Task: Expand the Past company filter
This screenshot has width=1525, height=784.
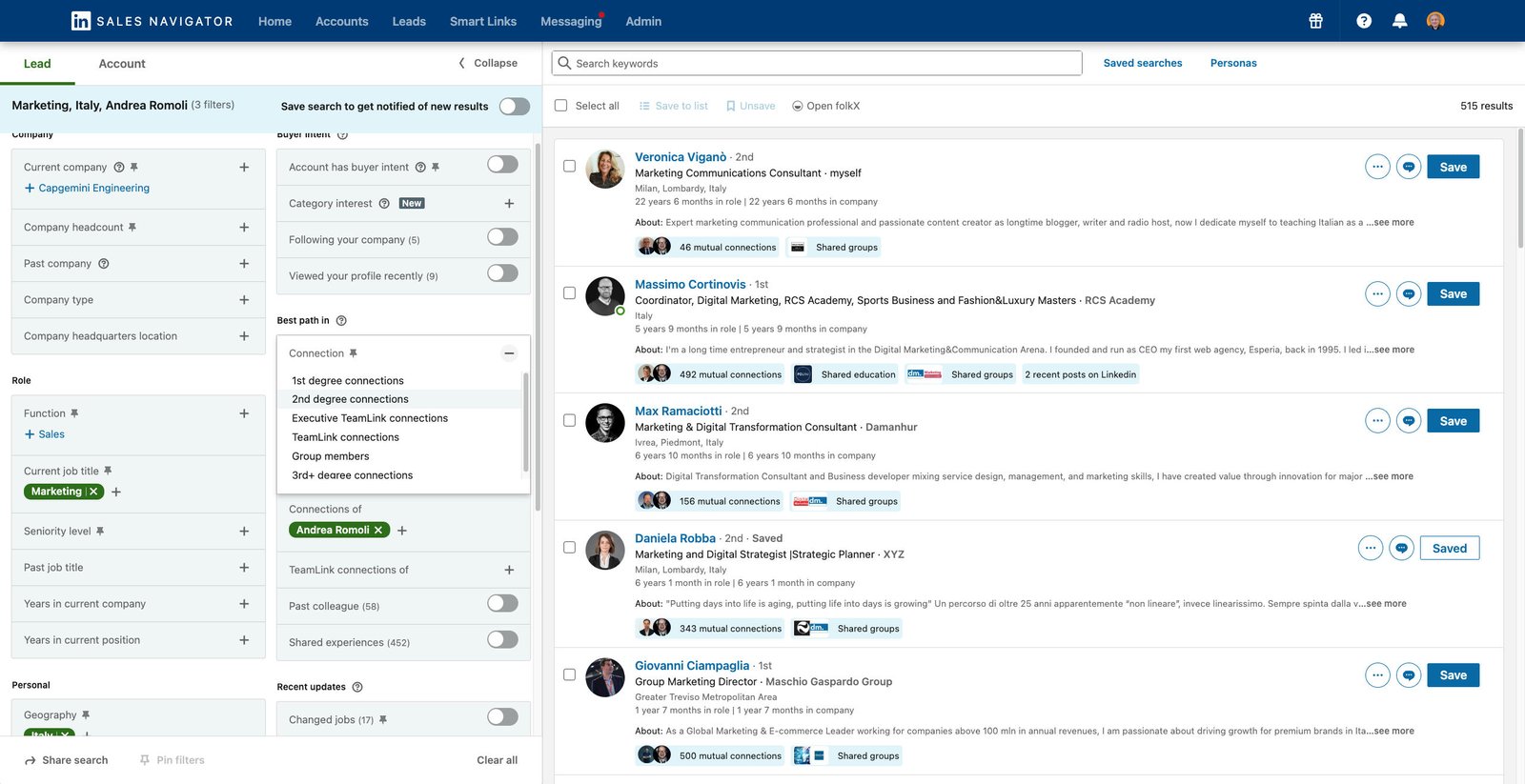Action: coord(244,263)
